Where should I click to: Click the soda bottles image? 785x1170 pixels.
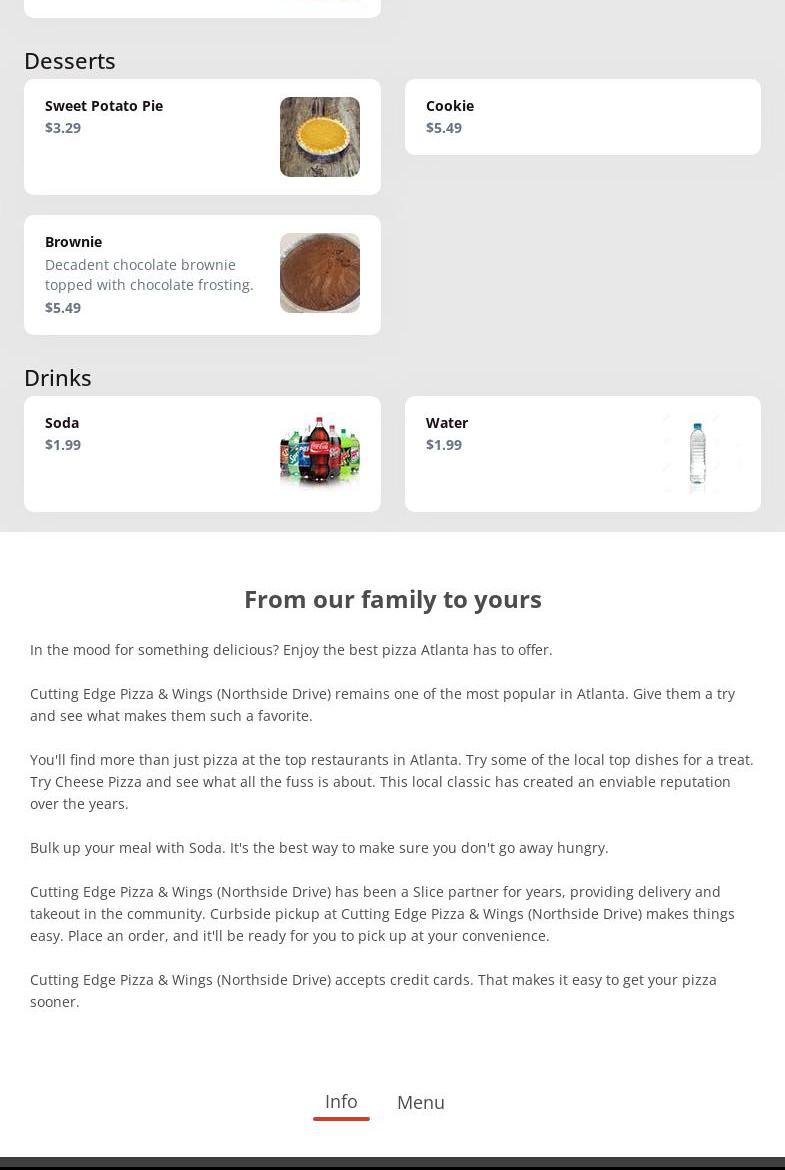(319, 454)
